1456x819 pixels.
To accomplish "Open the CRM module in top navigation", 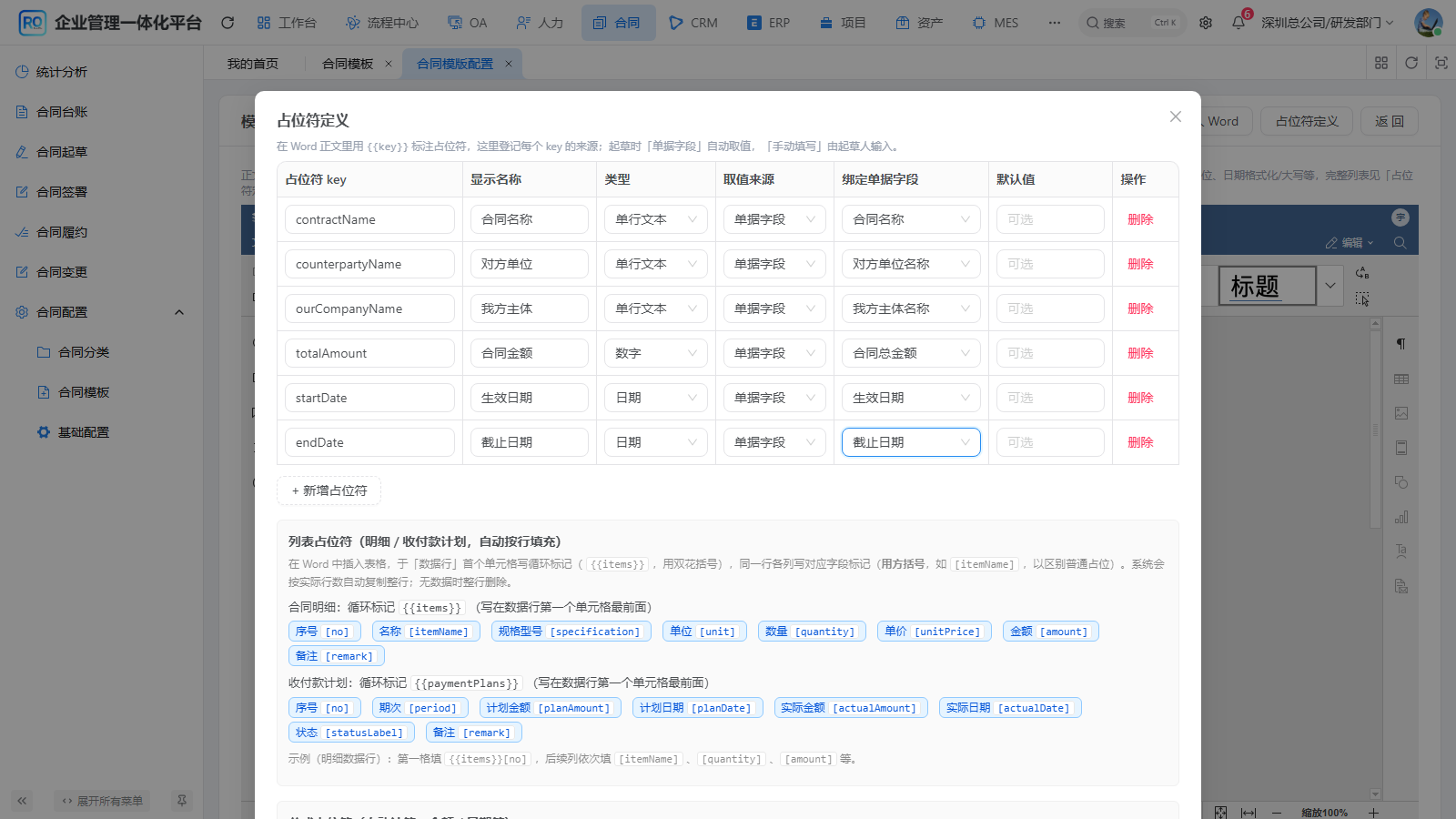I will 693,23.
